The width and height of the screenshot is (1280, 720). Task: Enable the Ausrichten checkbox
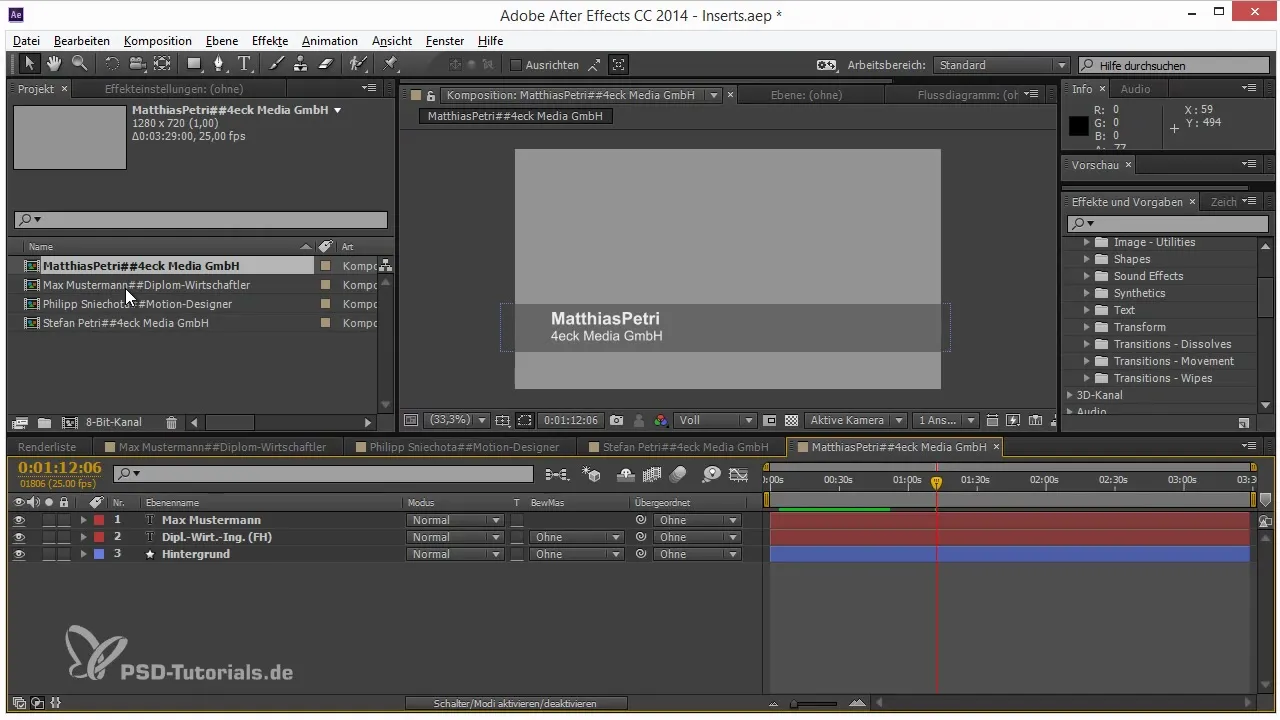[516, 65]
